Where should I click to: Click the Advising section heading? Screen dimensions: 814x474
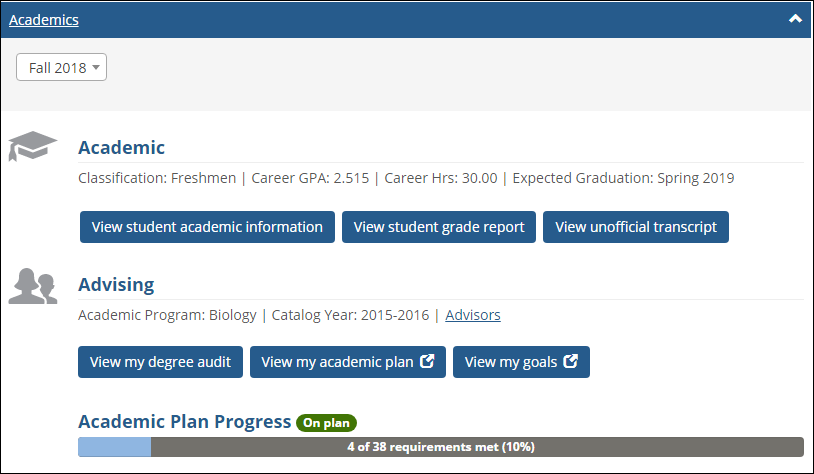coord(116,285)
